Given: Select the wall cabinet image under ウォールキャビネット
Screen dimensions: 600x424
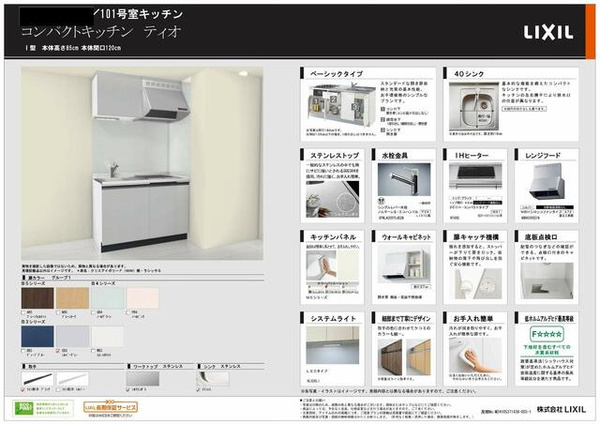Looking at the screenshot, I should pos(404,265).
